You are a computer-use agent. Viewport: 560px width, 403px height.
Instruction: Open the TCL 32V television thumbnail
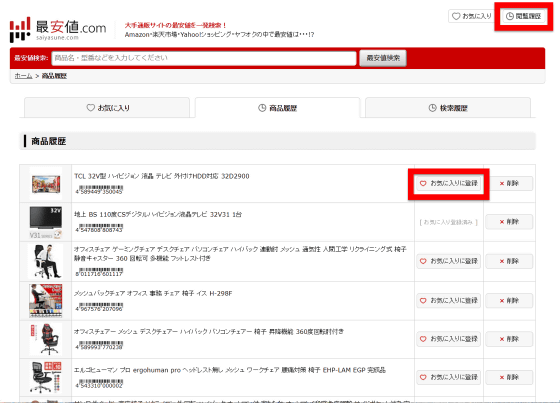pyautogui.click(x=46, y=184)
